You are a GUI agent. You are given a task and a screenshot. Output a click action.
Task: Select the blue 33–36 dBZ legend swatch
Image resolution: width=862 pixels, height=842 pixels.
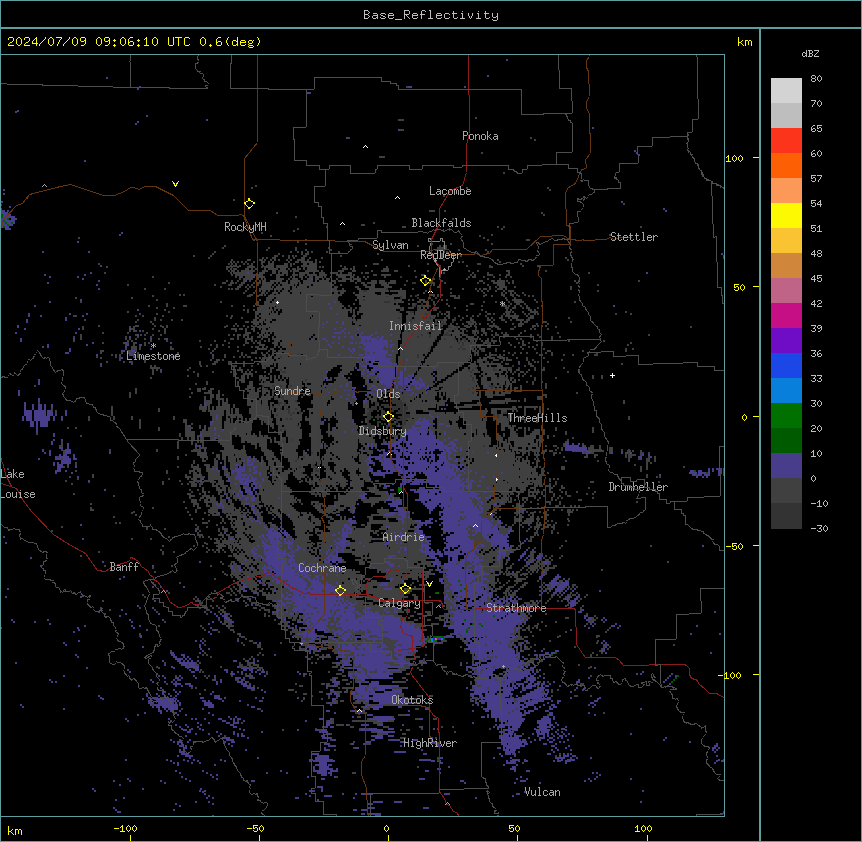click(x=786, y=365)
